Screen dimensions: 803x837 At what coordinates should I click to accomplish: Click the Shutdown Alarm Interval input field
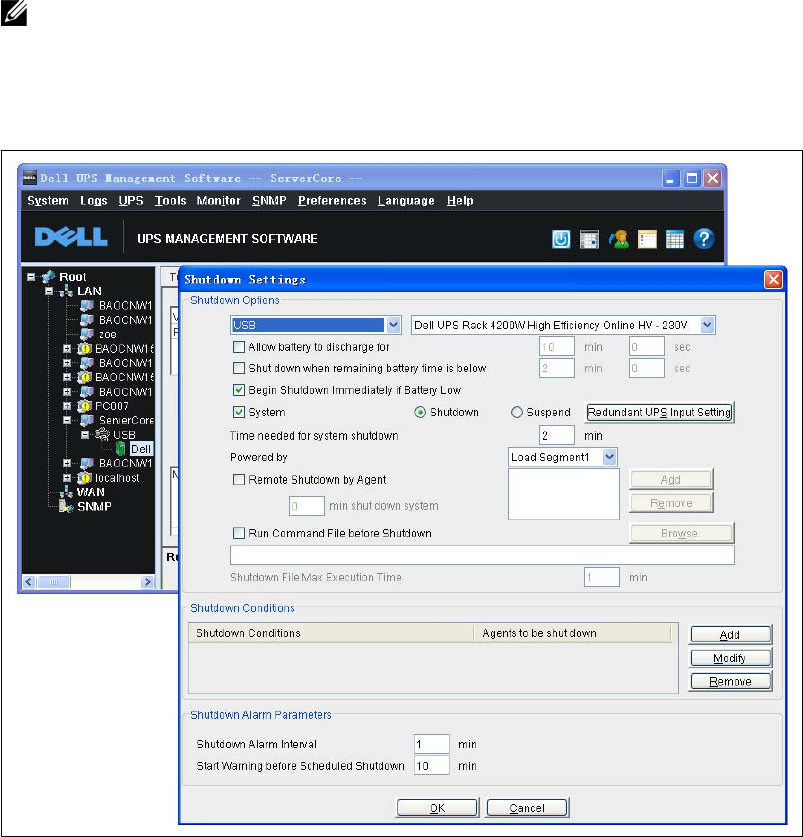(x=432, y=744)
